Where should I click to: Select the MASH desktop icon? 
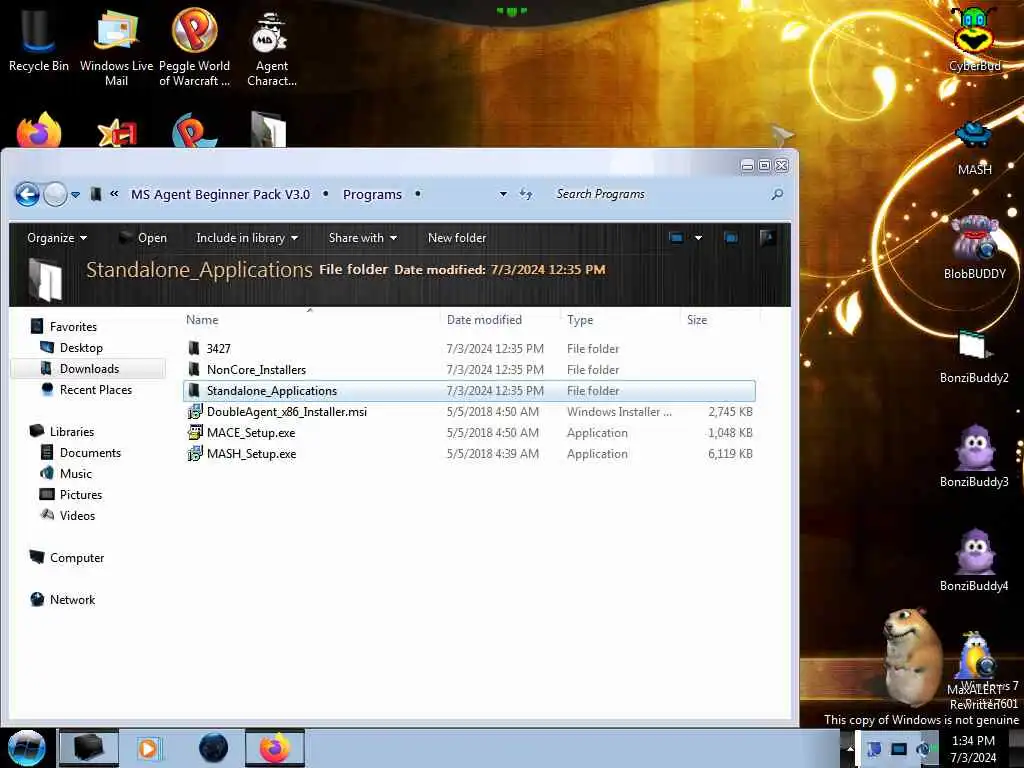click(x=974, y=149)
